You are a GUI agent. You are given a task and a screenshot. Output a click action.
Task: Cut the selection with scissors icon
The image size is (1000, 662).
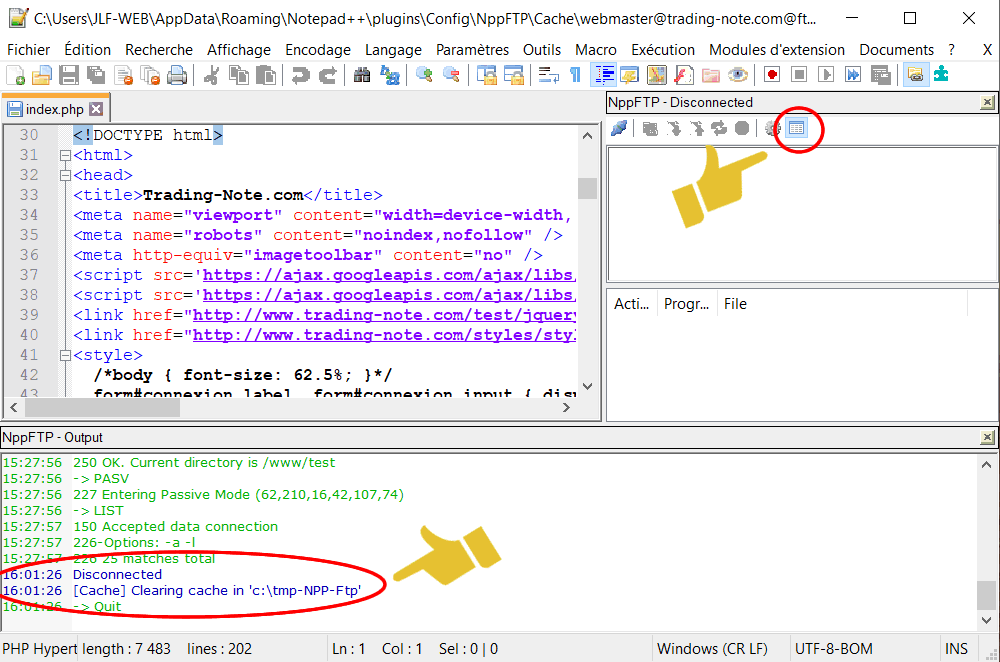tap(212, 75)
